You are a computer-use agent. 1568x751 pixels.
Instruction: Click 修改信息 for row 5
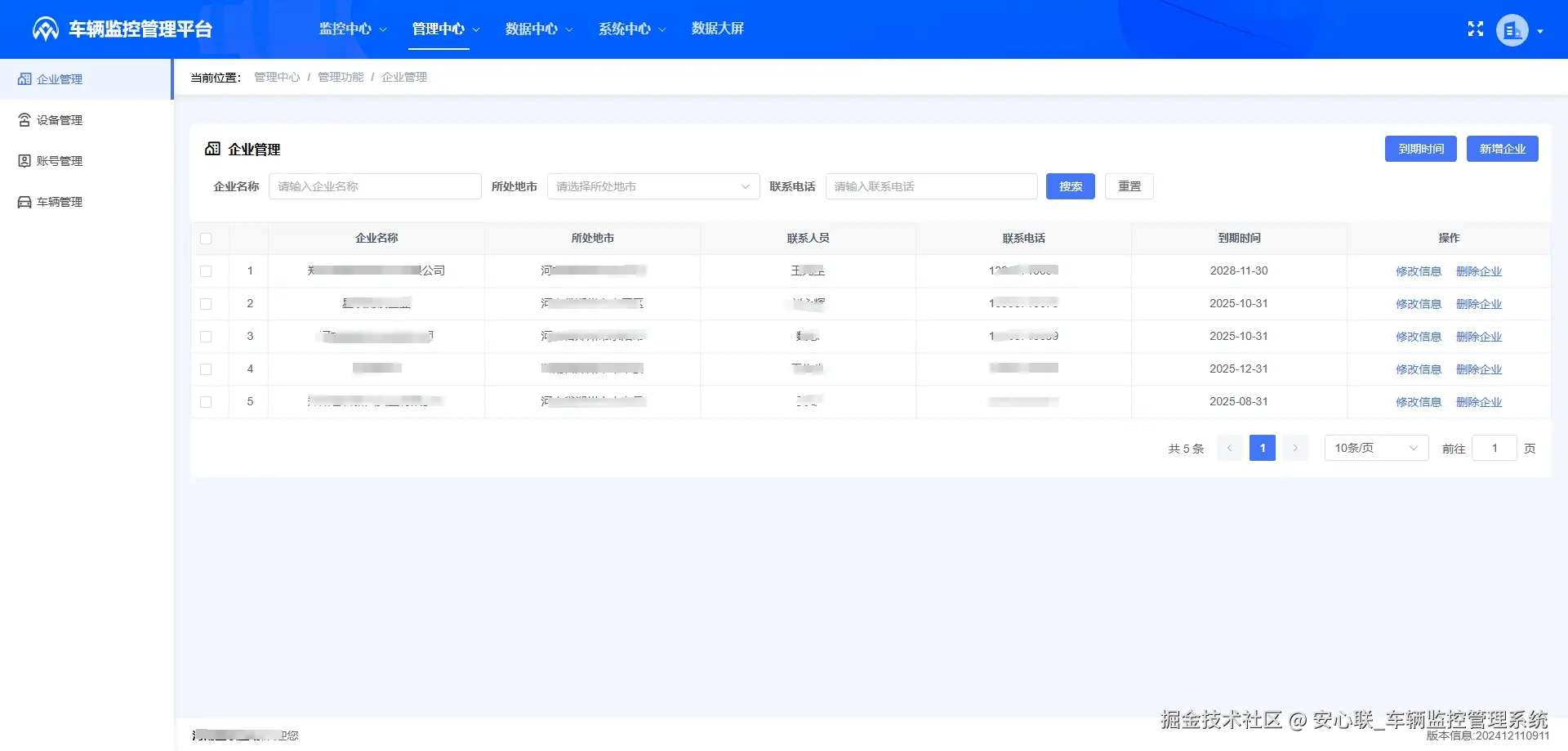click(1419, 402)
